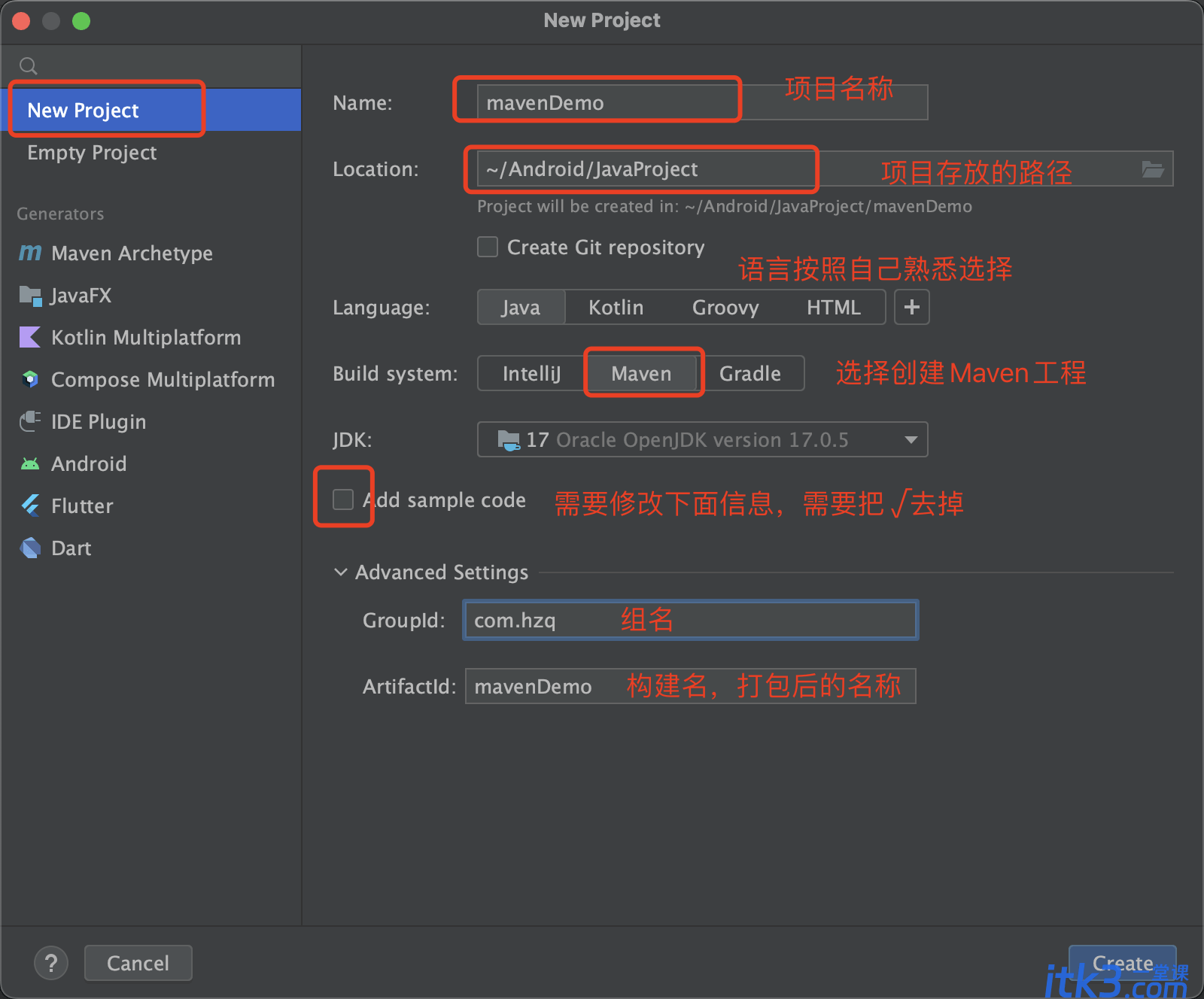
Task: Open the IDE Plugin generator
Action: pos(150,421)
